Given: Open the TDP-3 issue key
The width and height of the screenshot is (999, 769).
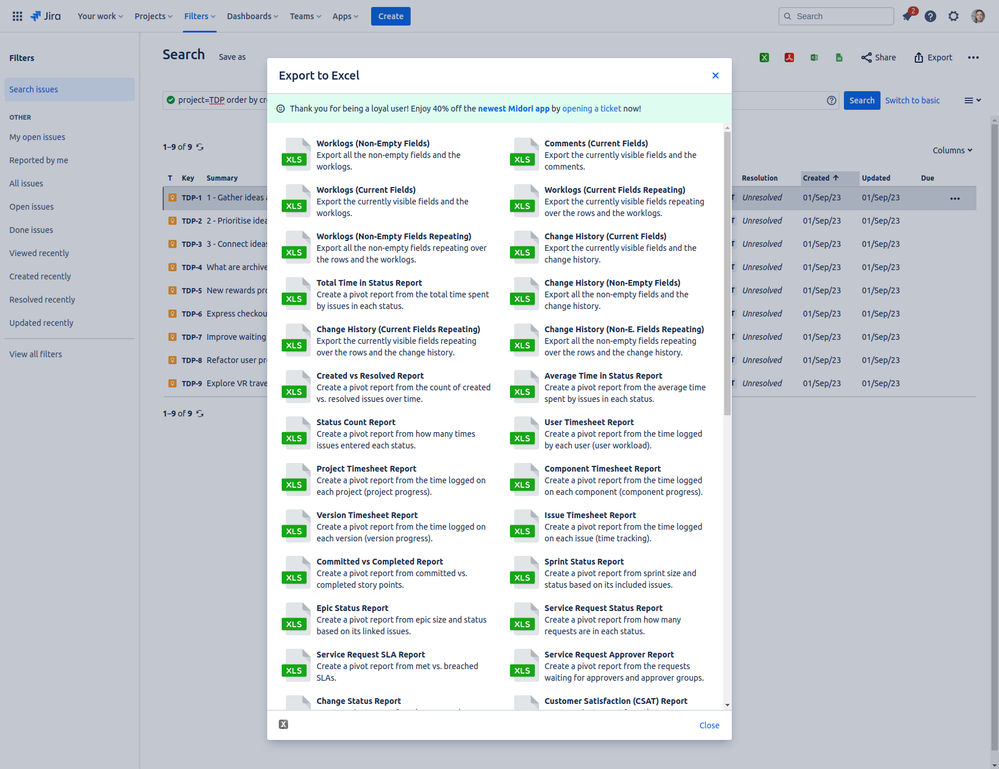Looking at the screenshot, I should coord(191,244).
